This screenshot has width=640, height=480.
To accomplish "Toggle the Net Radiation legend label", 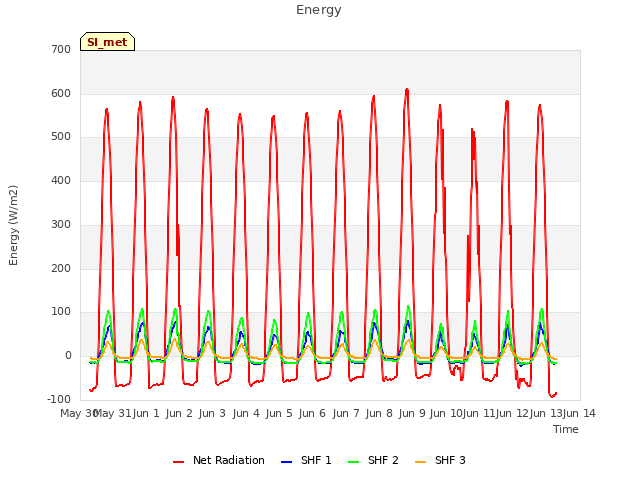I will (x=229, y=460).
